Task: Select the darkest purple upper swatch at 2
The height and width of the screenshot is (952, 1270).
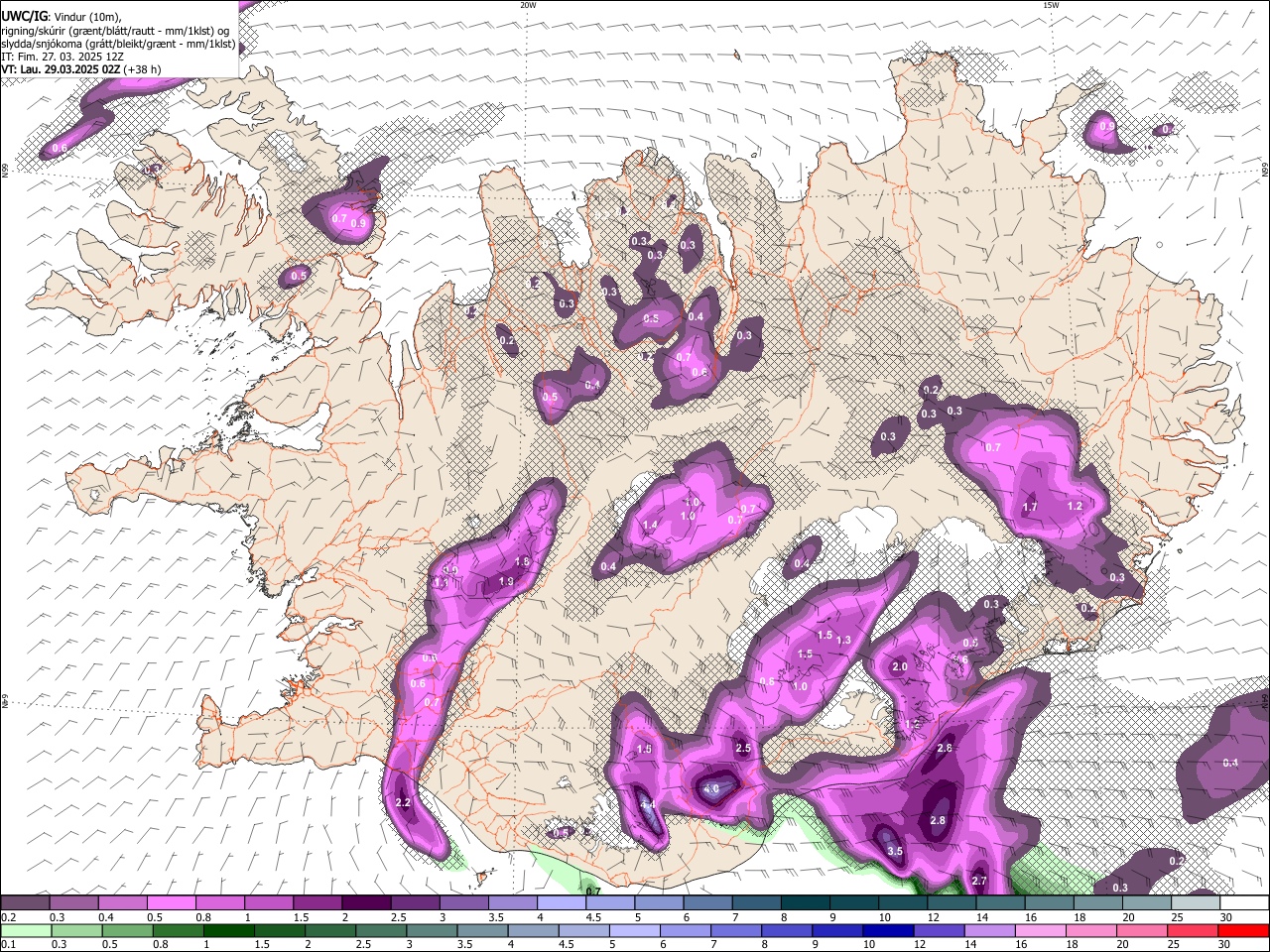Action: pyautogui.click(x=366, y=903)
